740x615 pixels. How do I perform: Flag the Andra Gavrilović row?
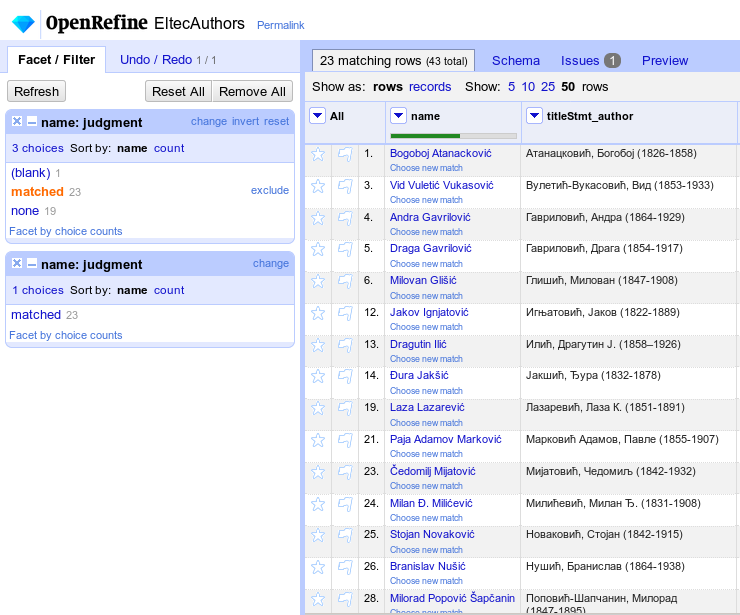(x=345, y=218)
